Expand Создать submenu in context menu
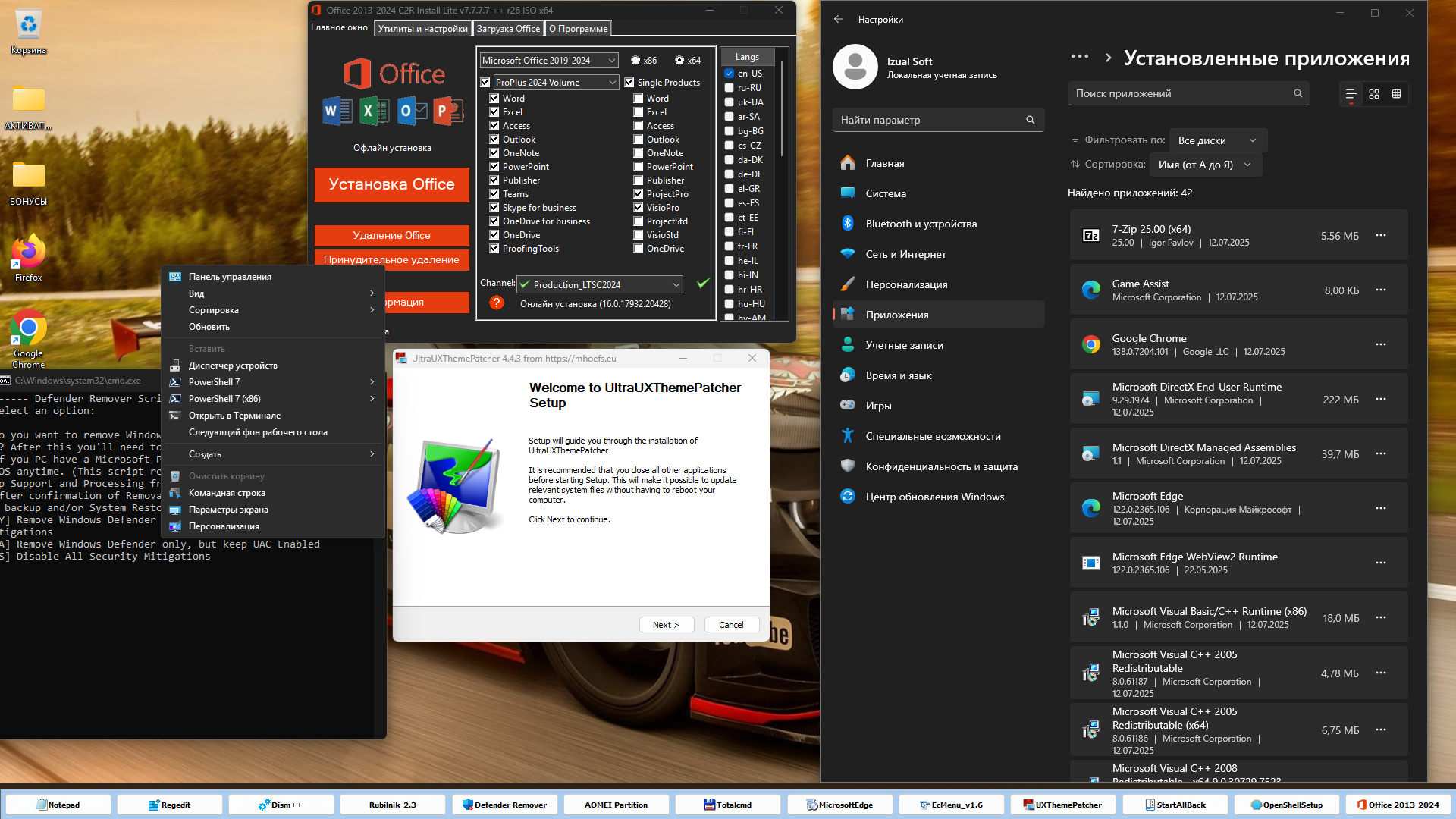Viewport: 1456px width, 819px height. click(x=273, y=454)
